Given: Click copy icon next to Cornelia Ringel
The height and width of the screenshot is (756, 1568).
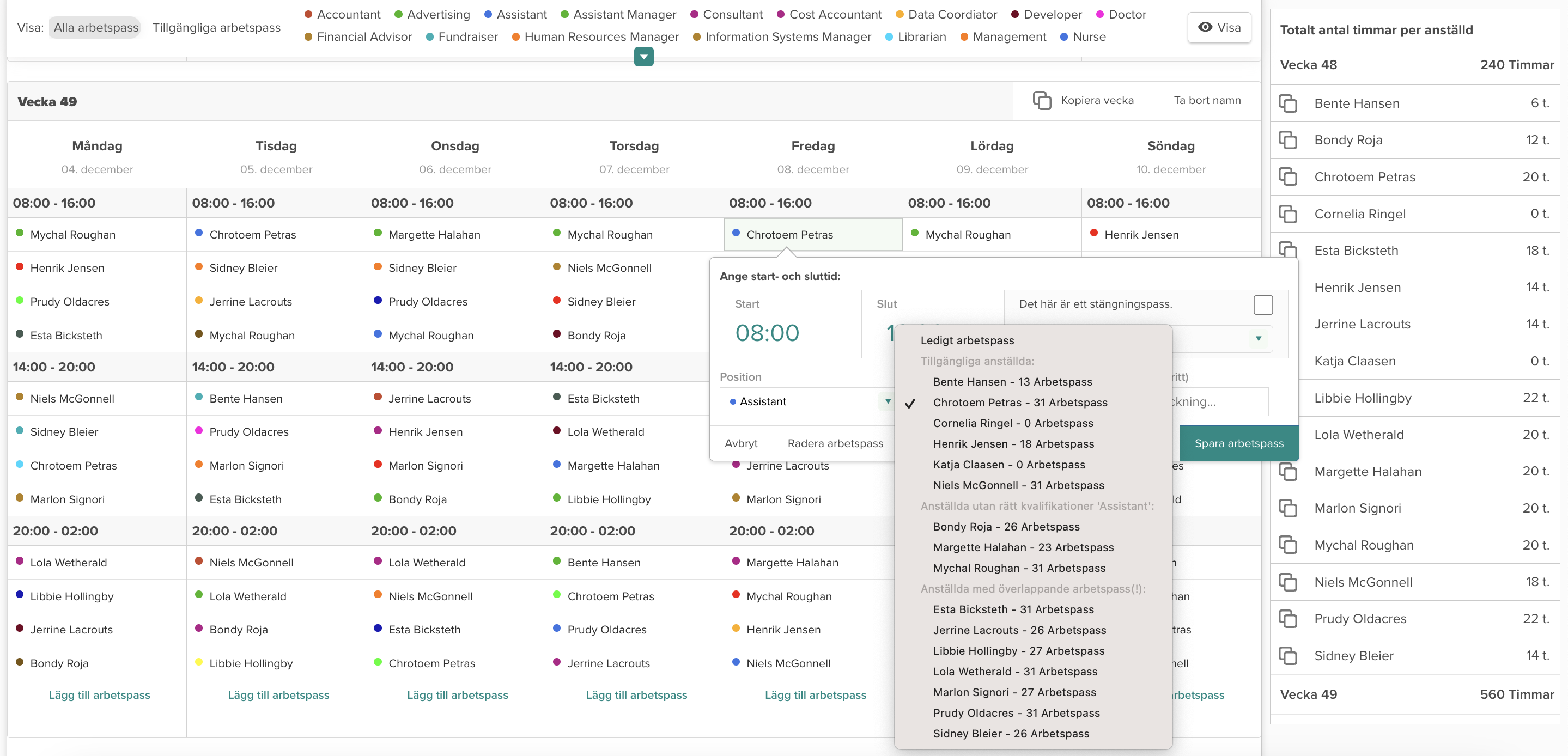Looking at the screenshot, I should point(1287,214).
